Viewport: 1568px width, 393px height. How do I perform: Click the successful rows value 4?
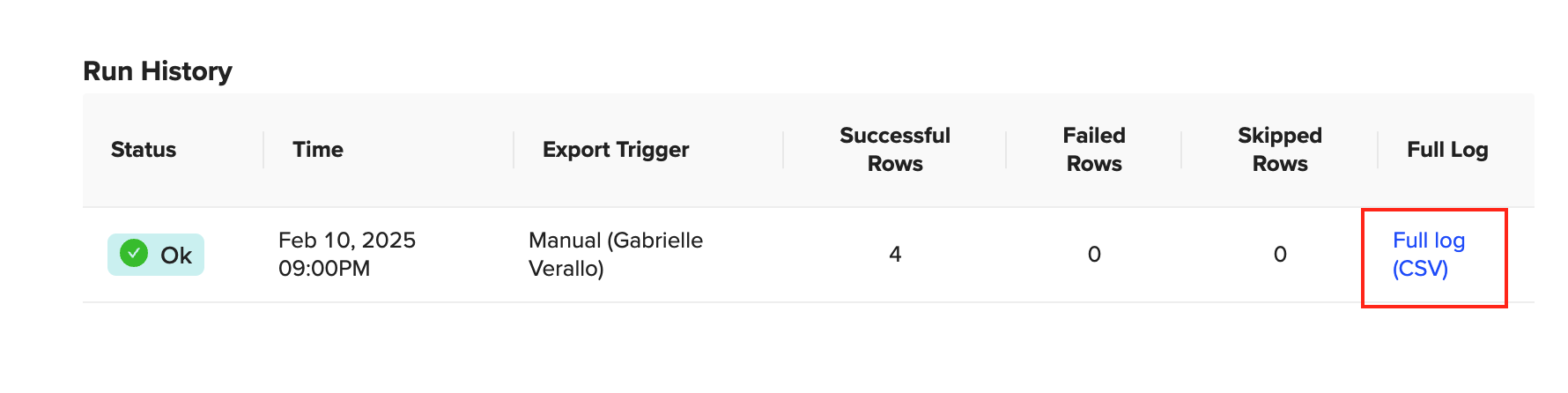coord(895,255)
